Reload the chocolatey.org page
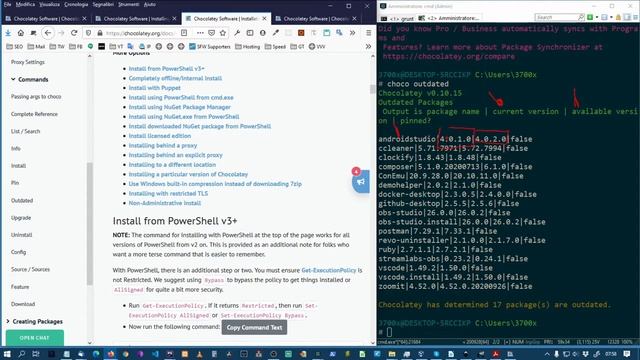Image resolution: width=640 pixels, height=360 pixels. (74, 33)
